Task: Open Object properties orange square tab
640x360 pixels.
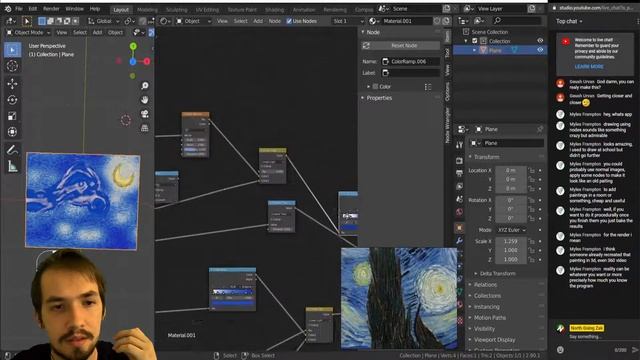Action: 460,227
